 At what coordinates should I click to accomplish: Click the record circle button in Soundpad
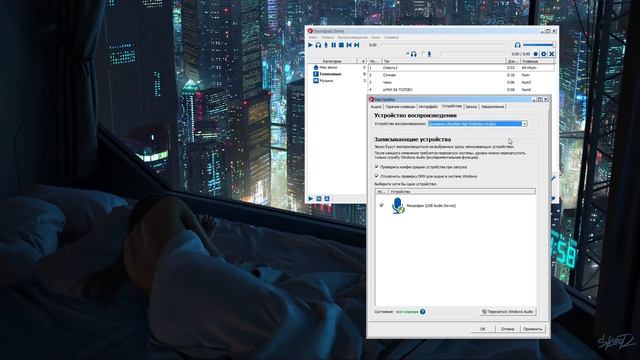pyautogui.click(x=536, y=54)
